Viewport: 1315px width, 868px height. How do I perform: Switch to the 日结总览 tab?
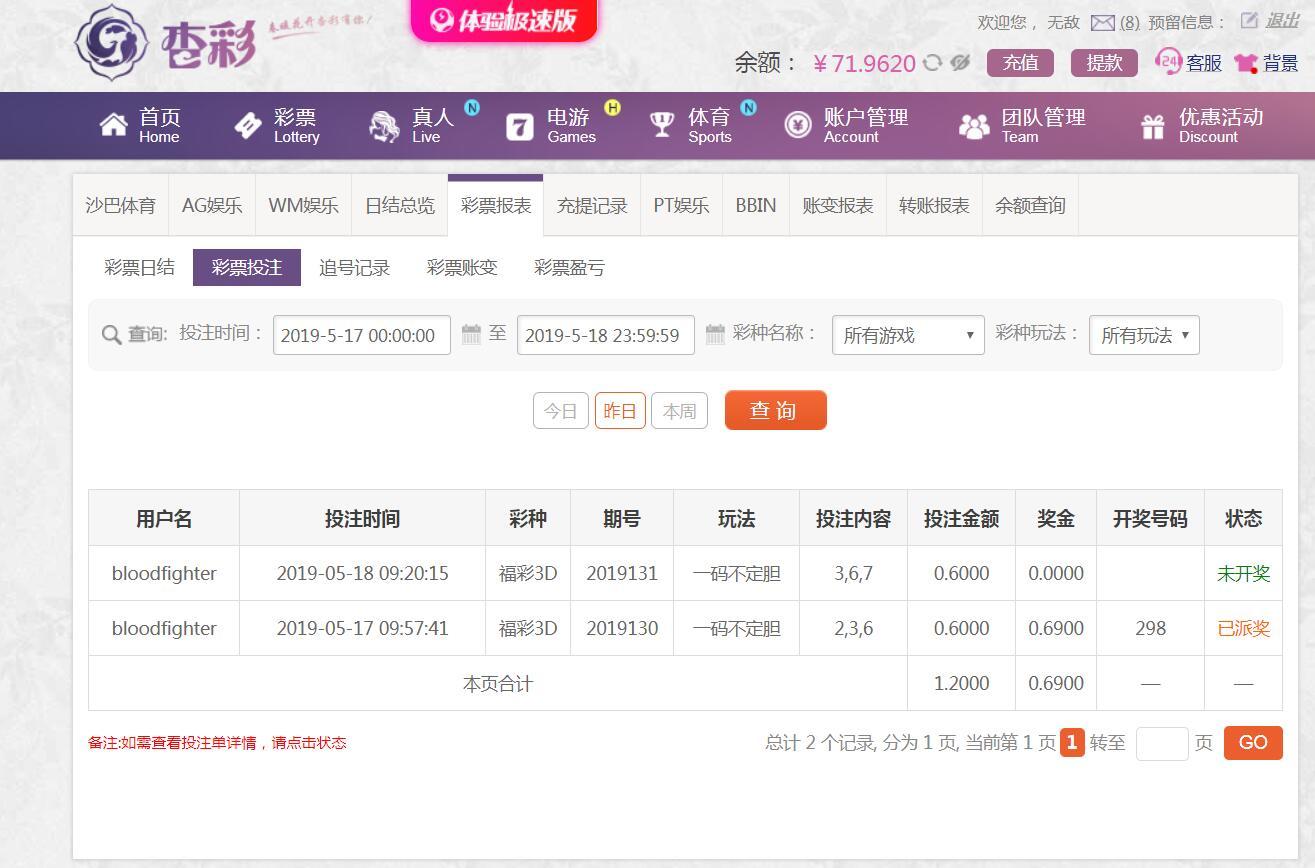(x=400, y=206)
